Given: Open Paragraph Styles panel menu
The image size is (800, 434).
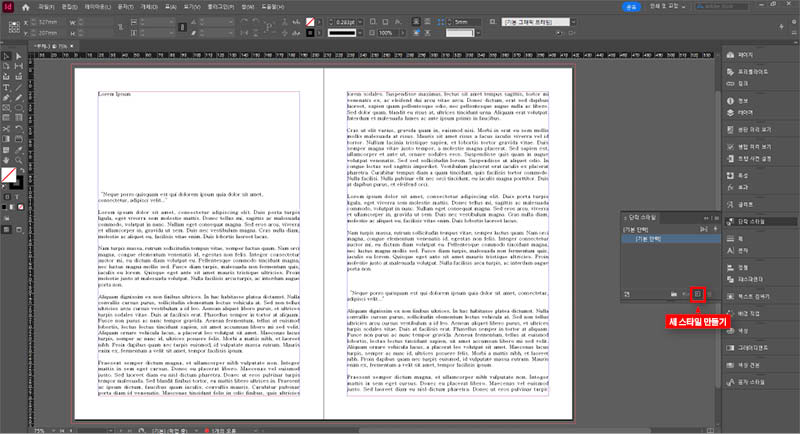Looking at the screenshot, I should point(716,218).
